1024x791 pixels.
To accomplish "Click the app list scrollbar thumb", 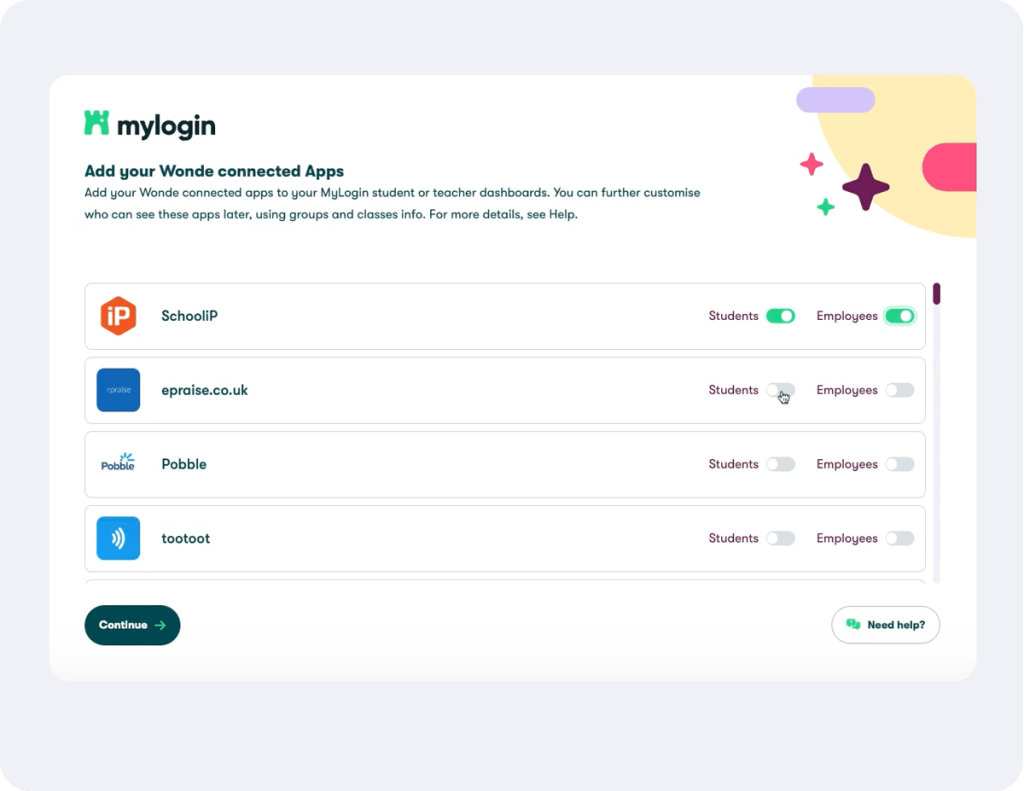I will (x=936, y=294).
